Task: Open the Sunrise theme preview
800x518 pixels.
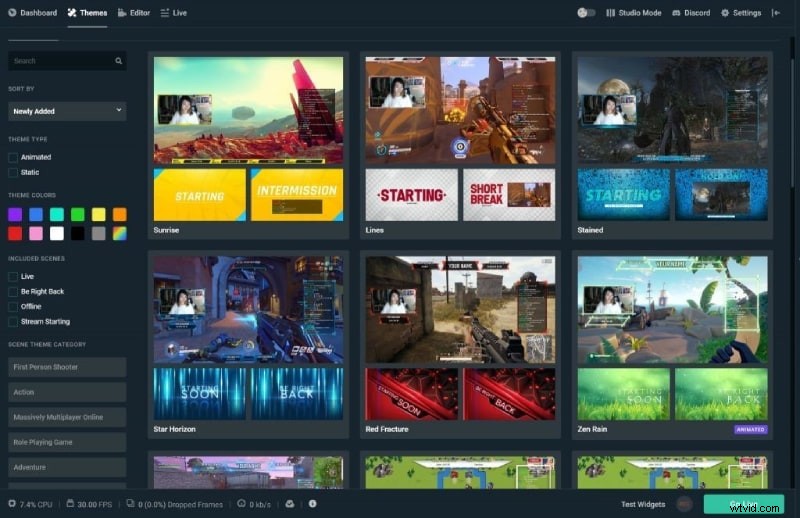Action: (x=248, y=110)
